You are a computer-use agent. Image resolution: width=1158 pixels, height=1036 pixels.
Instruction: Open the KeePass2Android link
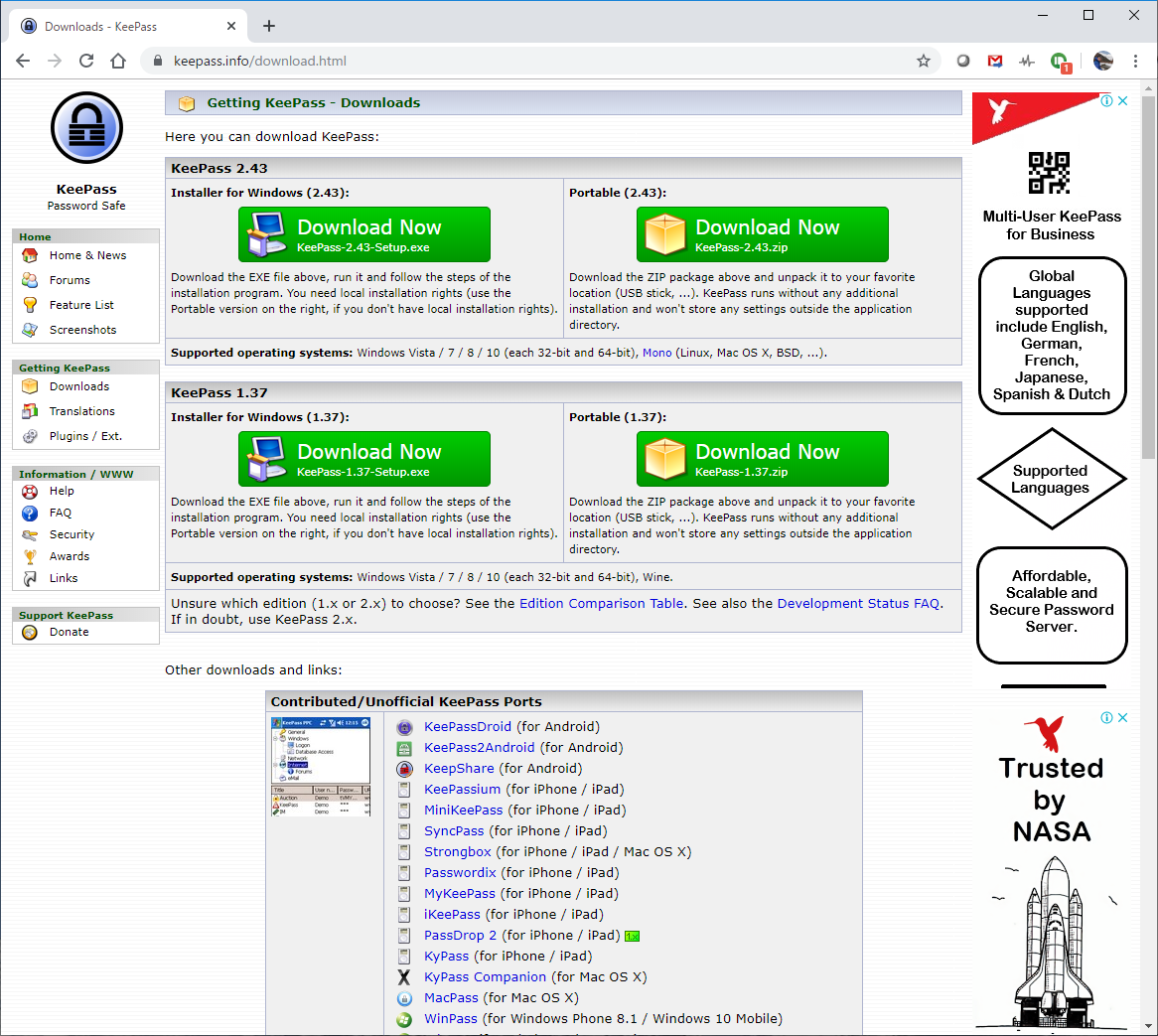[x=479, y=748]
